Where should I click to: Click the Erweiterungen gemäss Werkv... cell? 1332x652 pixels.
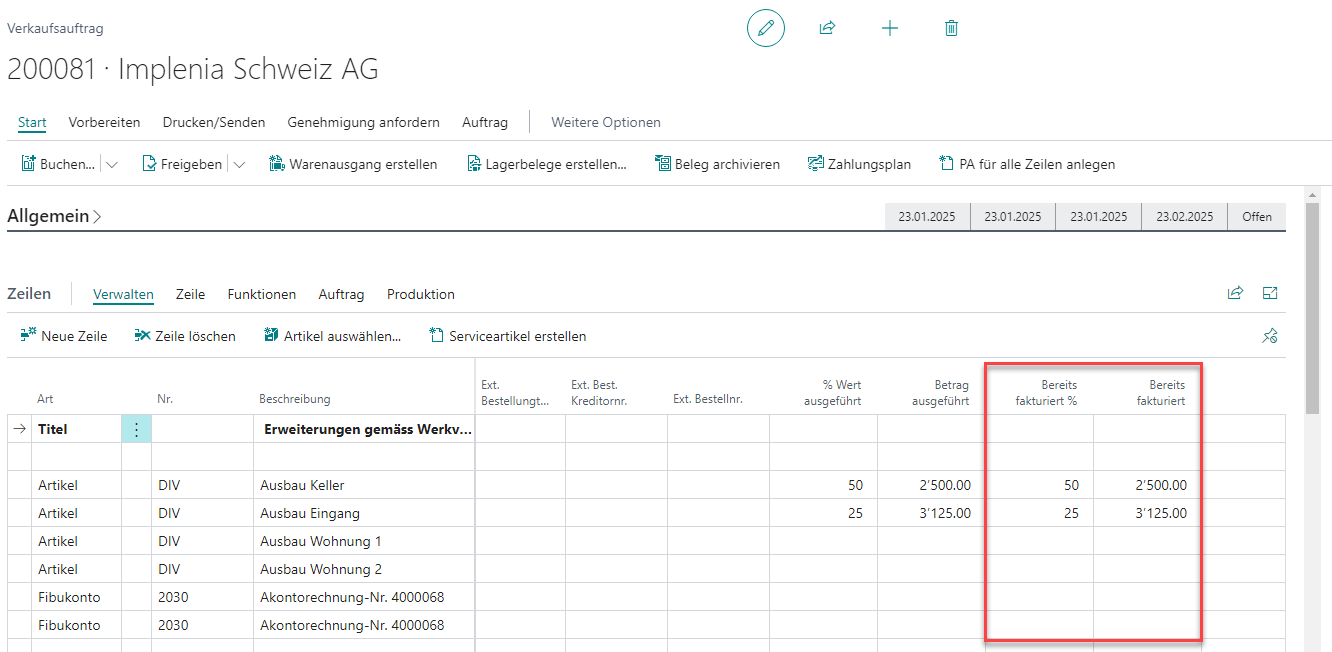pos(364,429)
